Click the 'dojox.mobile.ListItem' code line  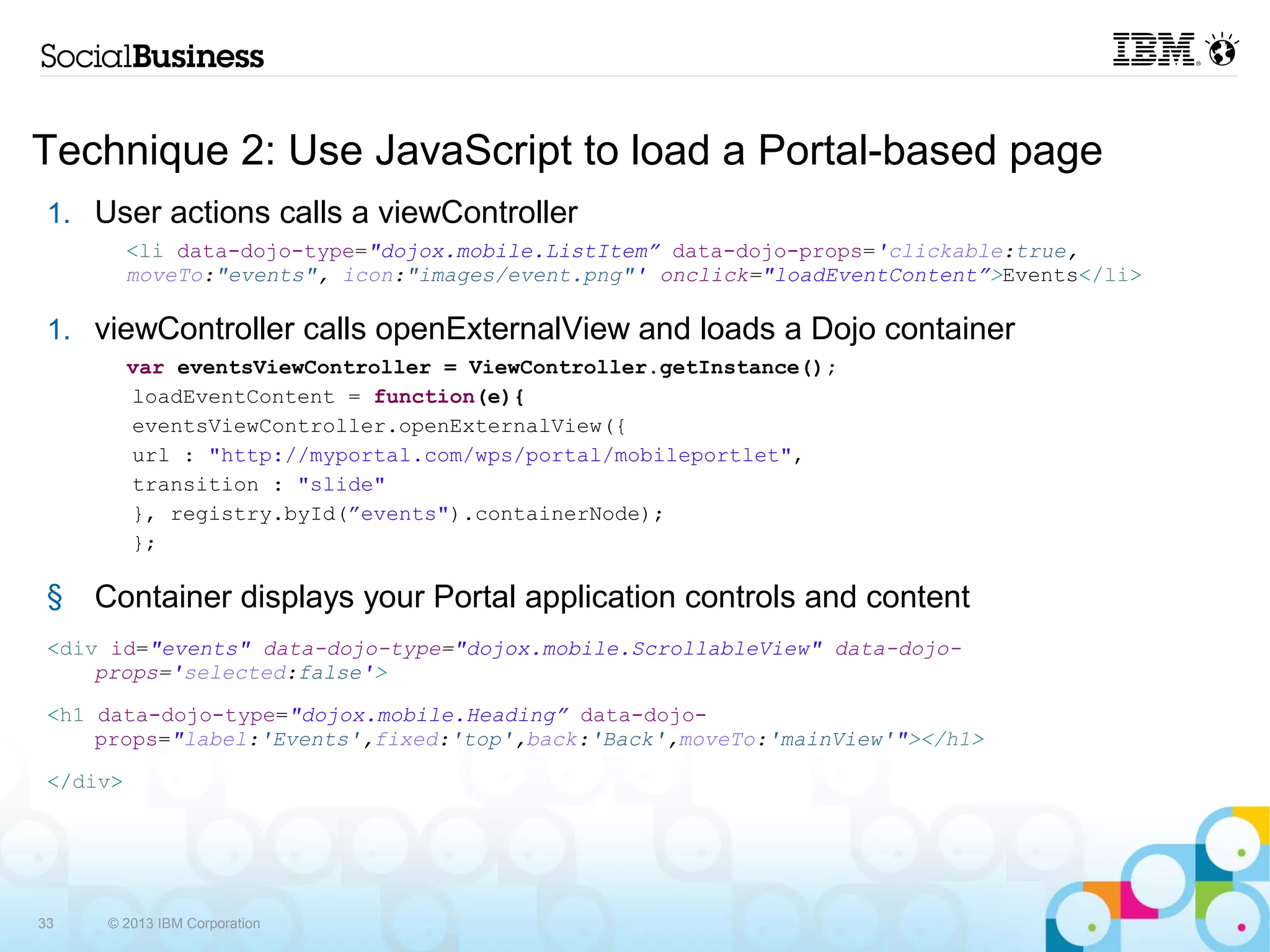602,252
